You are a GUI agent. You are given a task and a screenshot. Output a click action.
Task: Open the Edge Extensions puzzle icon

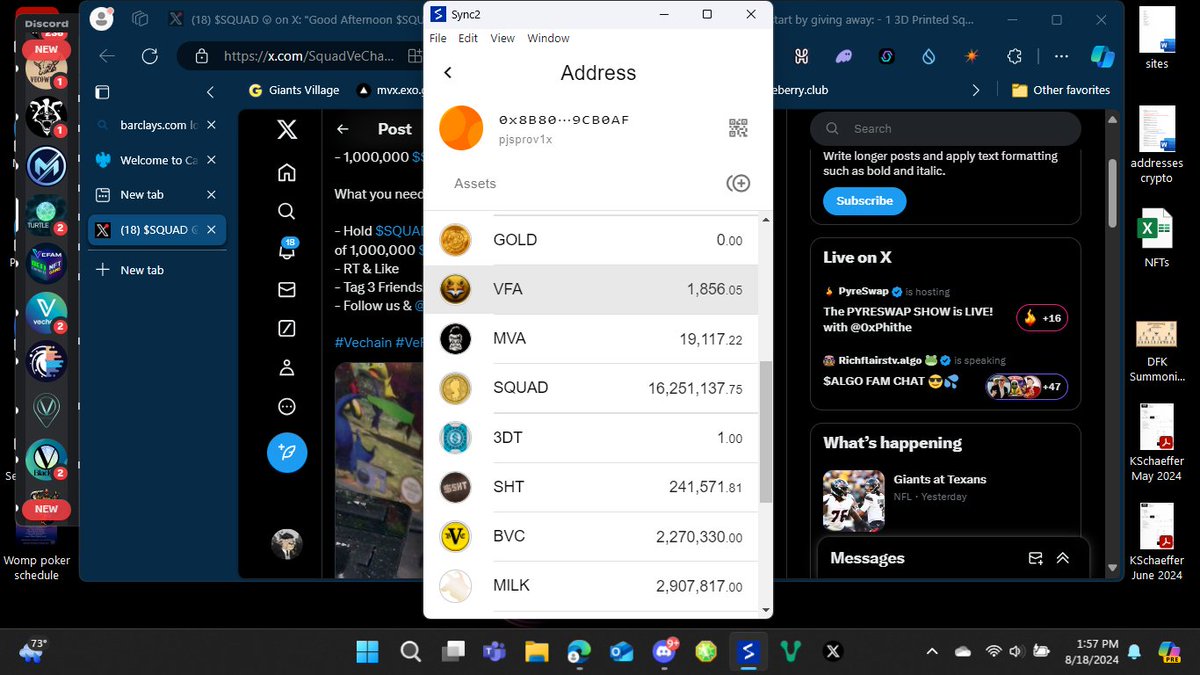tap(1014, 57)
